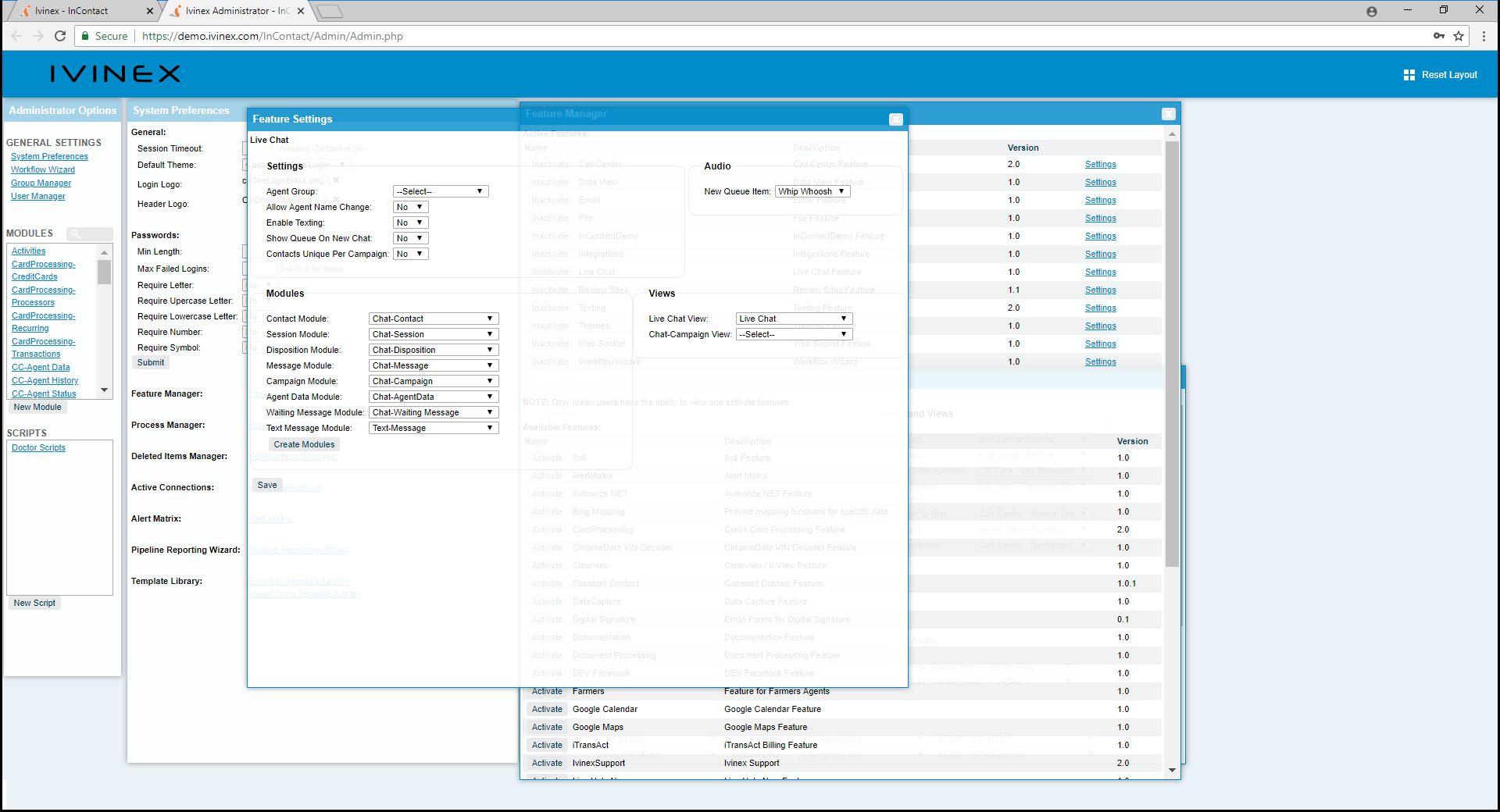Close the Feature Manager window
Image resolution: width=1500 pixels, height=812 pixels.
tap(1169, 114)
